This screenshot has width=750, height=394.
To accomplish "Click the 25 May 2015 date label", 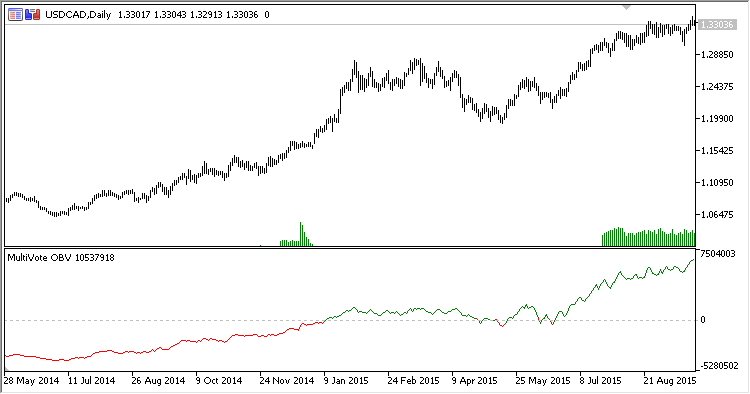I will (543, 381).
